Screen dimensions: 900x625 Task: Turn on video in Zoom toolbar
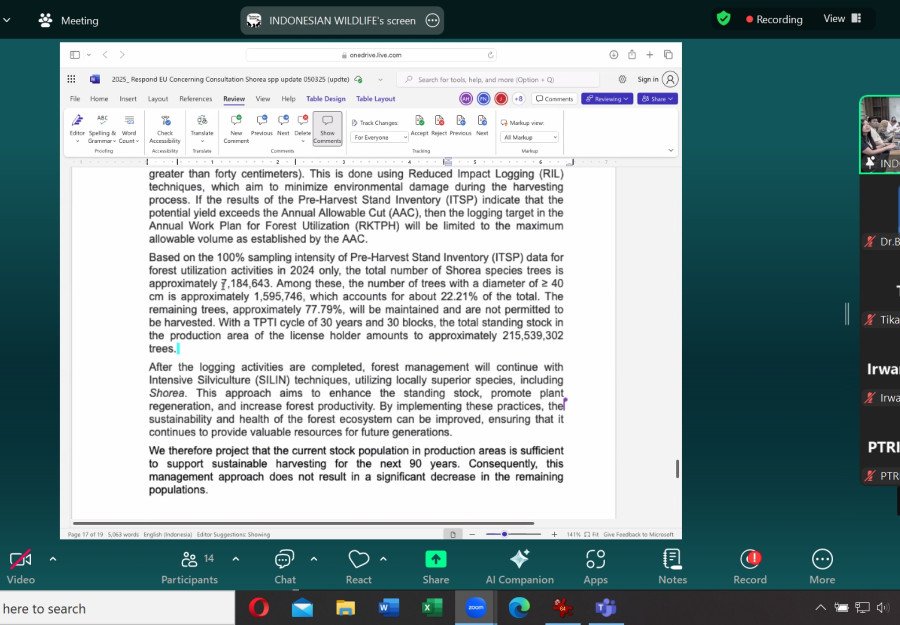(x=20, y=566)
